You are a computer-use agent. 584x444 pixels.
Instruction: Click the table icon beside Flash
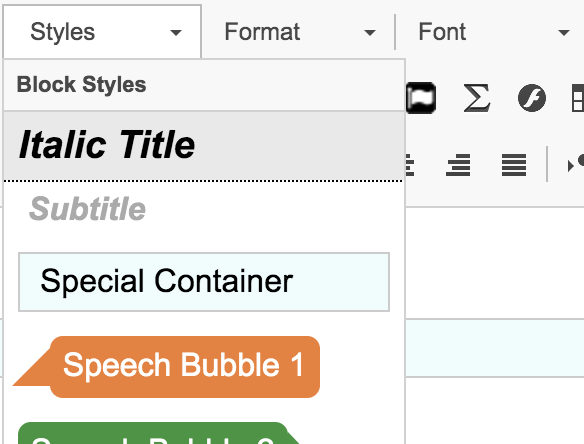(x=578, y=98)
